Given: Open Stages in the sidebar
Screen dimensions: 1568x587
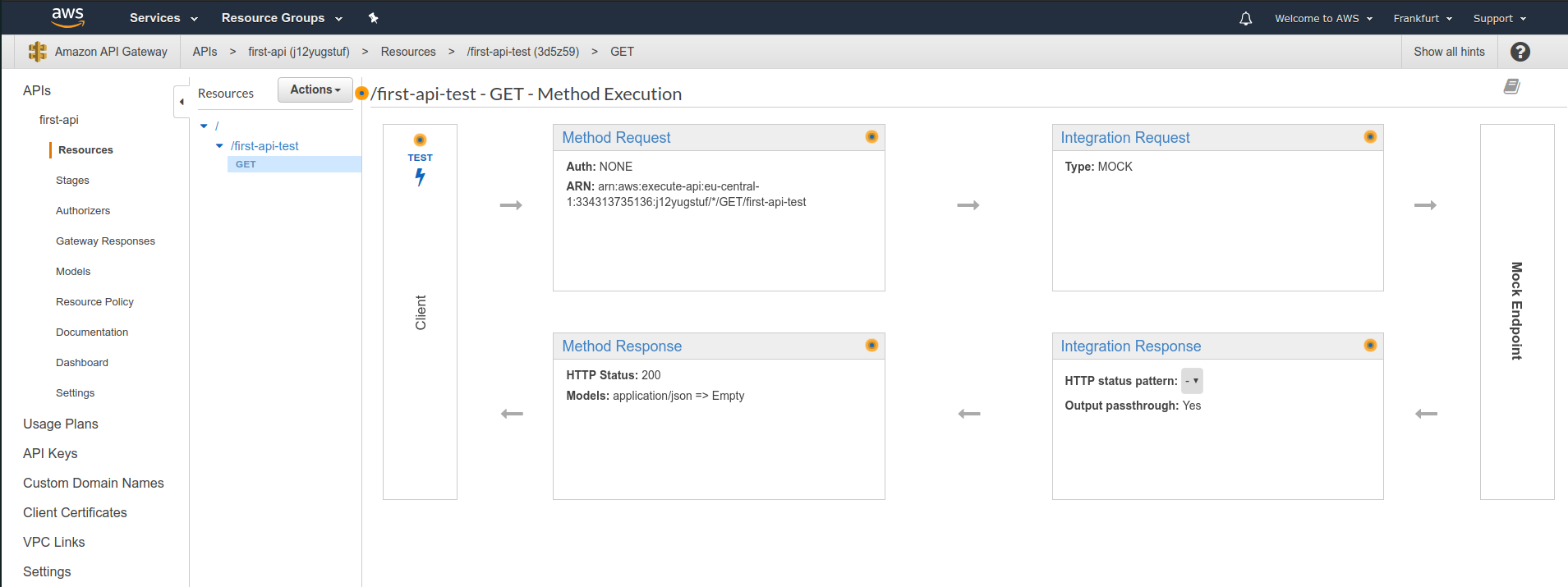Looking at the screenshot, I should tap(72, 180).
